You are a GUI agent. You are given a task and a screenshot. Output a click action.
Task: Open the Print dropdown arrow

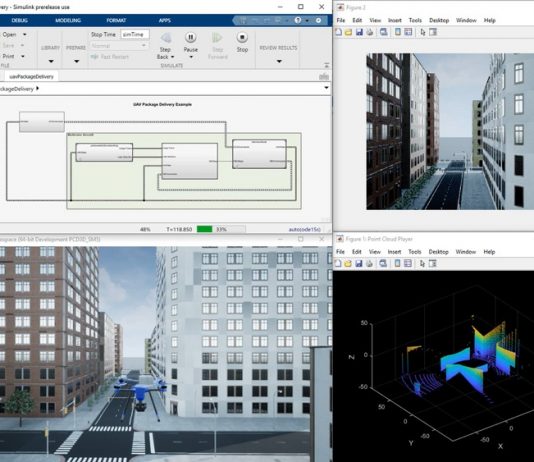point(23,56)
